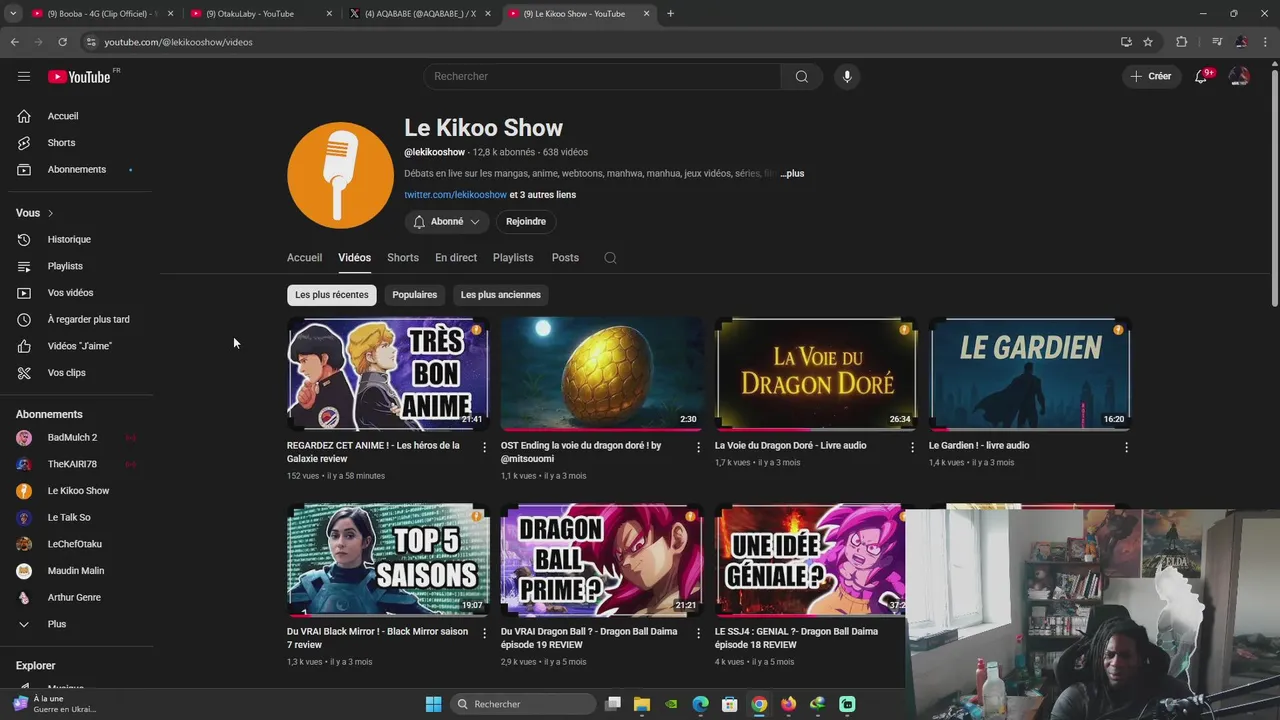Viewport: 1280px width, 720px height.
Task: Open the notifications bell
Action: point(1201,77)
